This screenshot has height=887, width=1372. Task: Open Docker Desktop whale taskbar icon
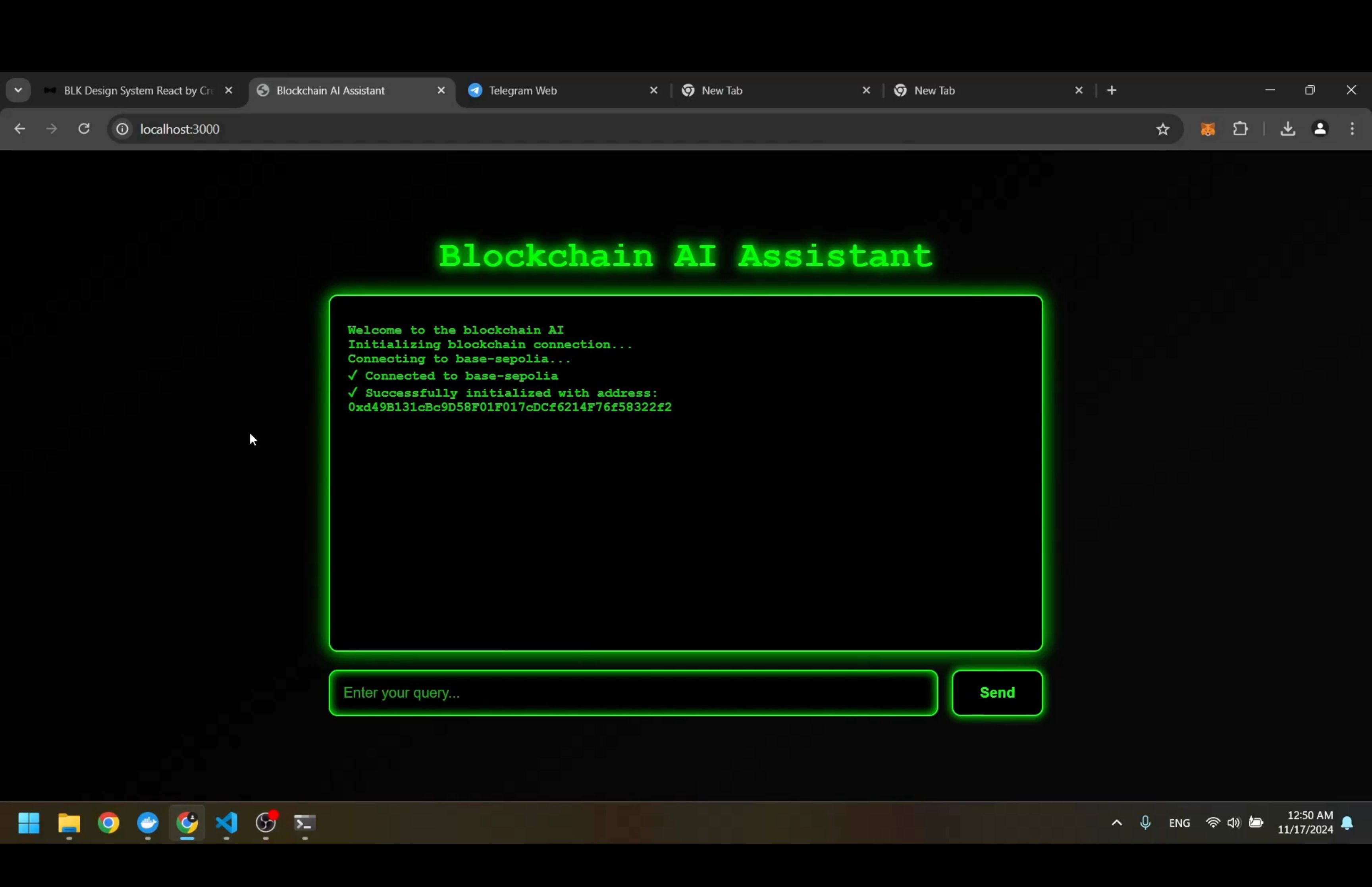tap(148, 823)
